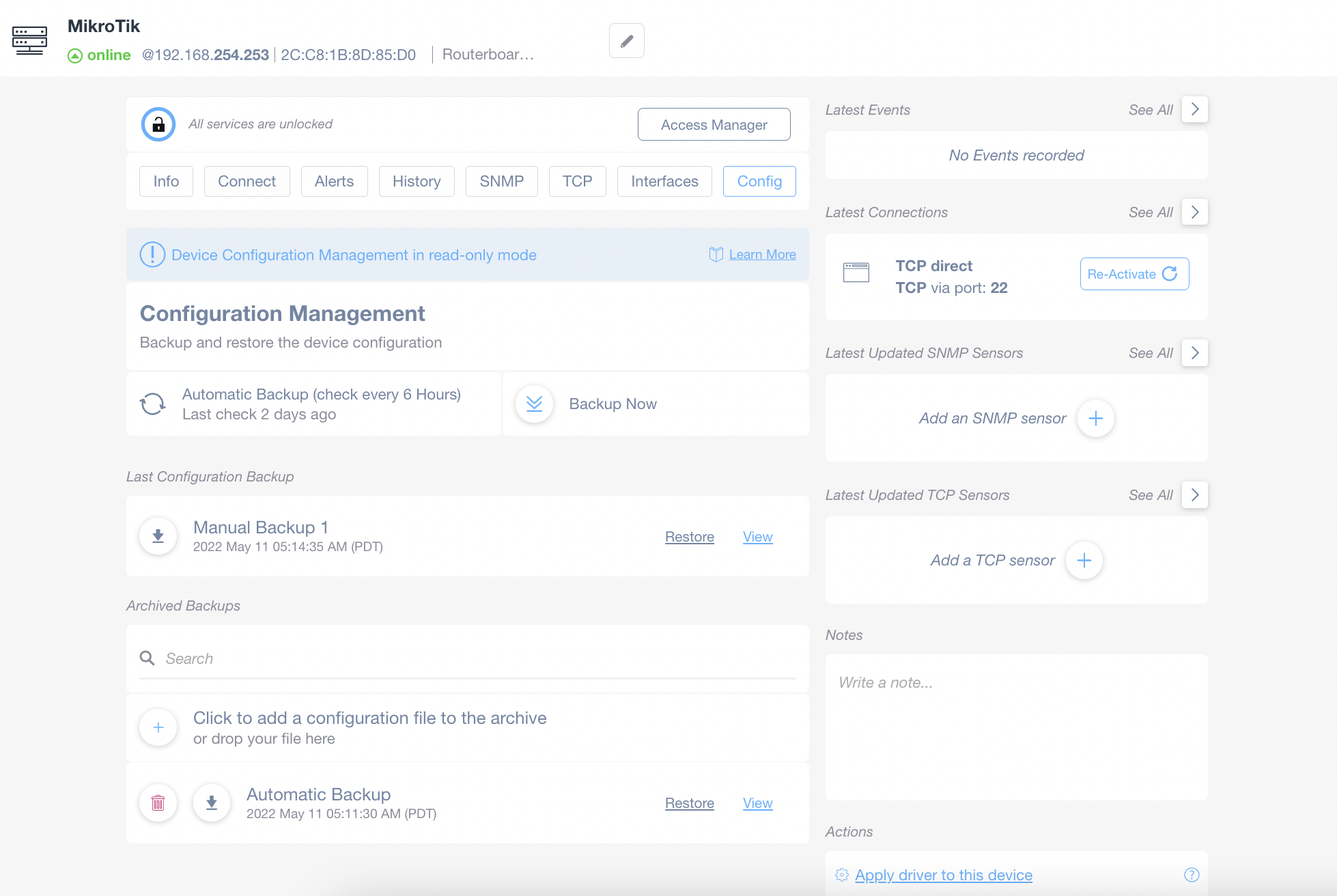This screenshot has width=1337, height=896.
Task: Click the MikroTik device name title
Action: point(103,26)
